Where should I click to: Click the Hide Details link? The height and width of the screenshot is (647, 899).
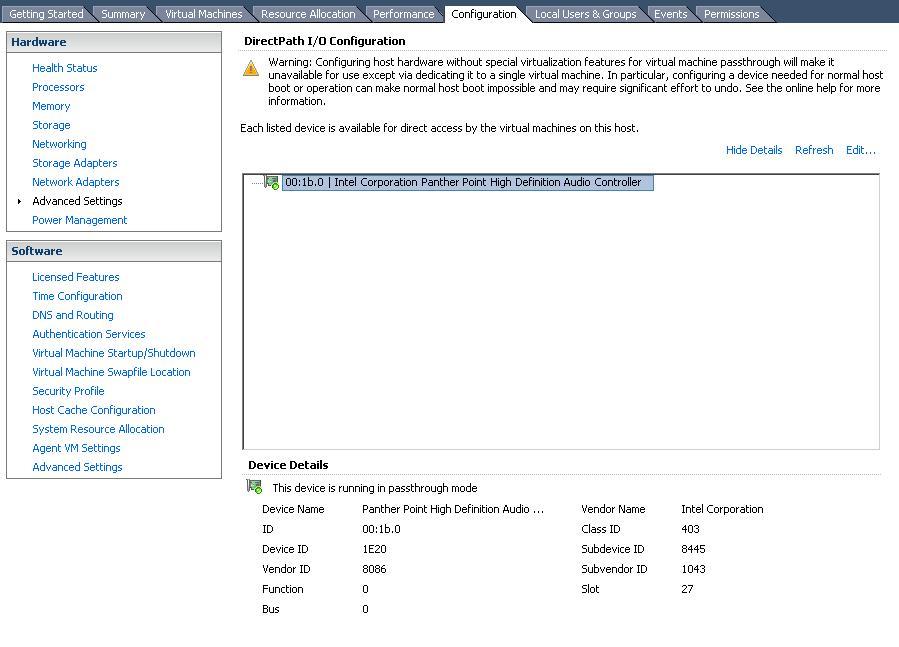click(x=754, y=149)
